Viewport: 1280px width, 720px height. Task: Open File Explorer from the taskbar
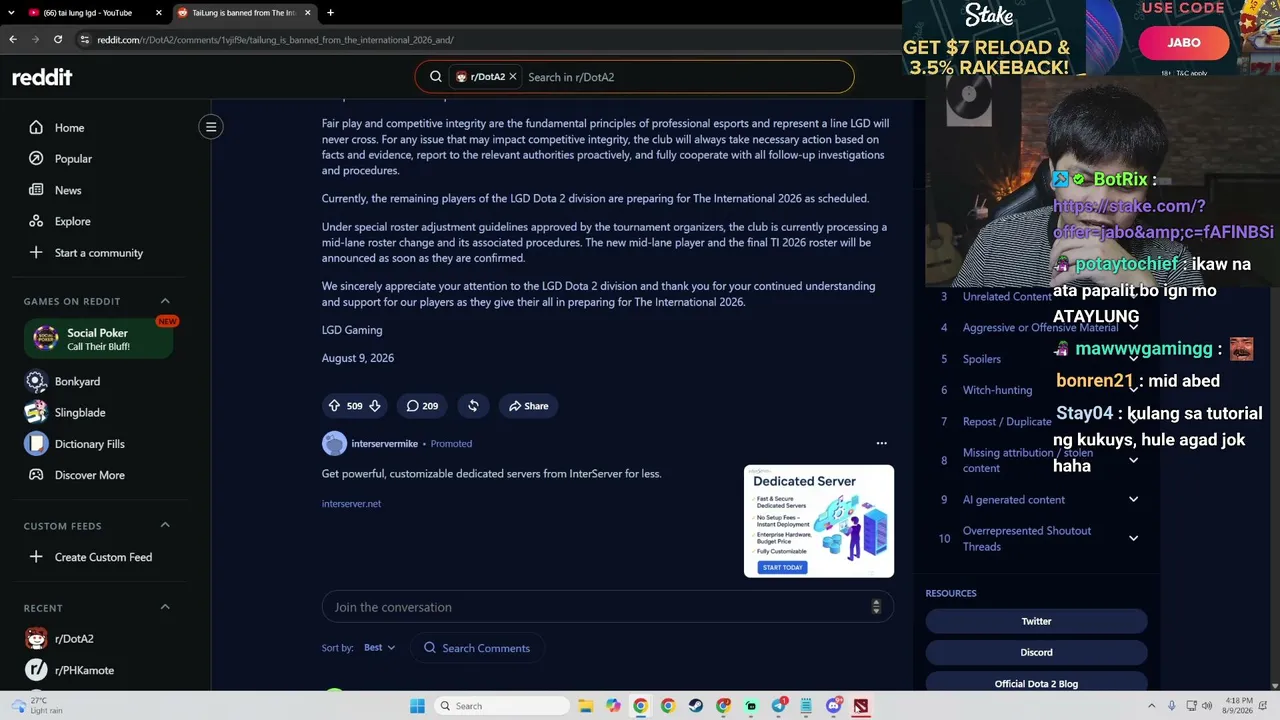tap(586, 706)
